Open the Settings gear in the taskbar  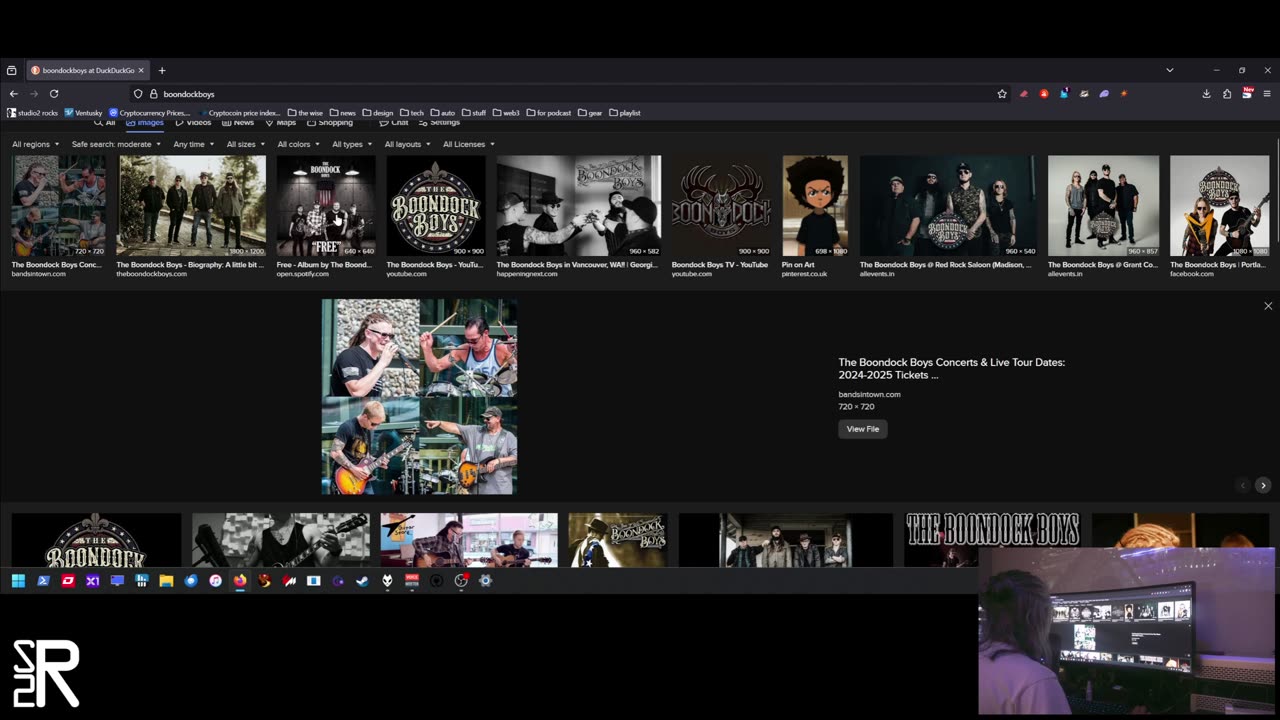click(486, 581)
